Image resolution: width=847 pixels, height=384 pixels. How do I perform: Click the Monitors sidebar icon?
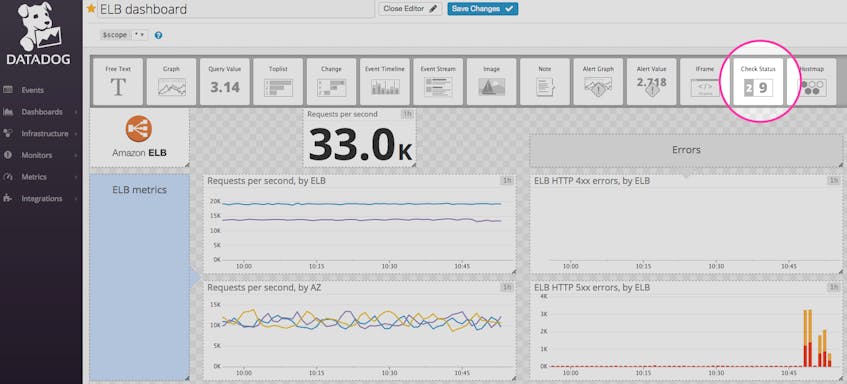pyautogui.click(x=8, y=155)
